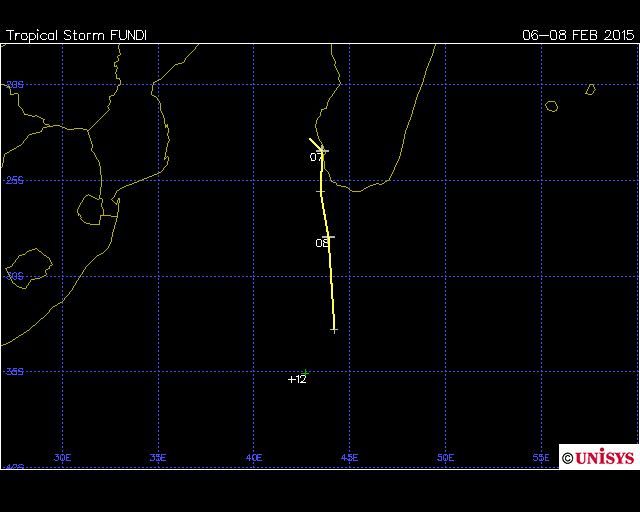
Task: Click the track cross between 07 and 08
Action: click(321, 190)
